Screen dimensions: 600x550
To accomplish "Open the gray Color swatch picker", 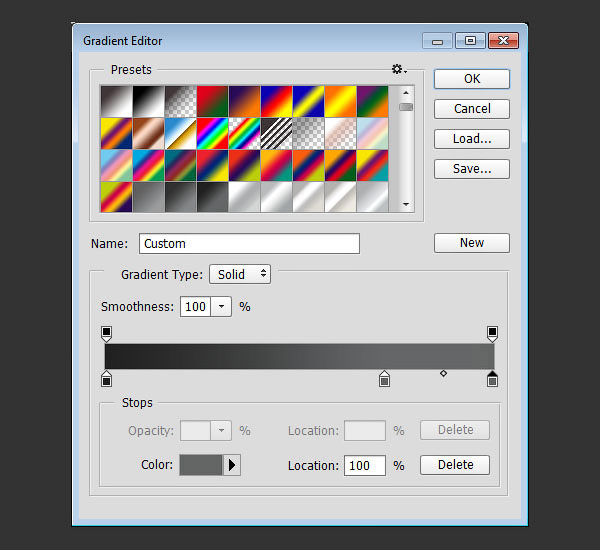I will pyautogui.click(x=201, y=465).
